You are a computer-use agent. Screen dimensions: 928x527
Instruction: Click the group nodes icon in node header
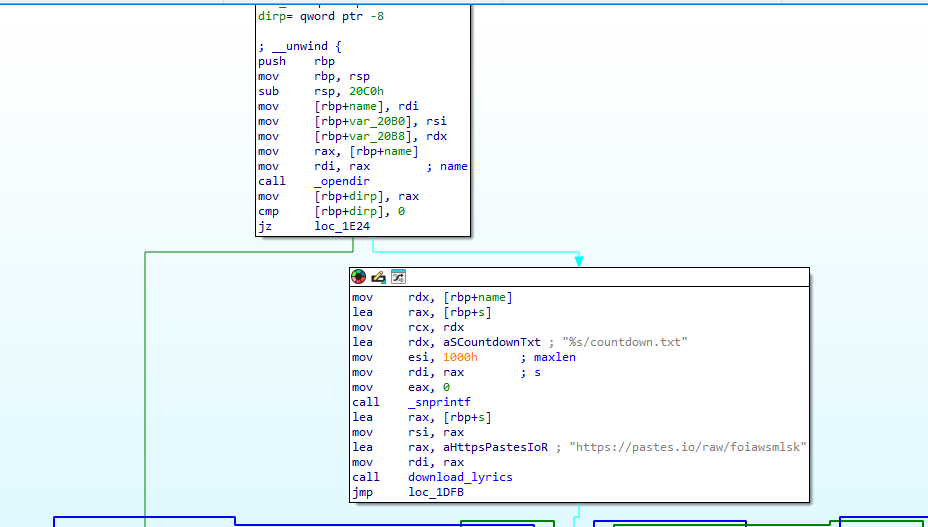click(398, 277)
